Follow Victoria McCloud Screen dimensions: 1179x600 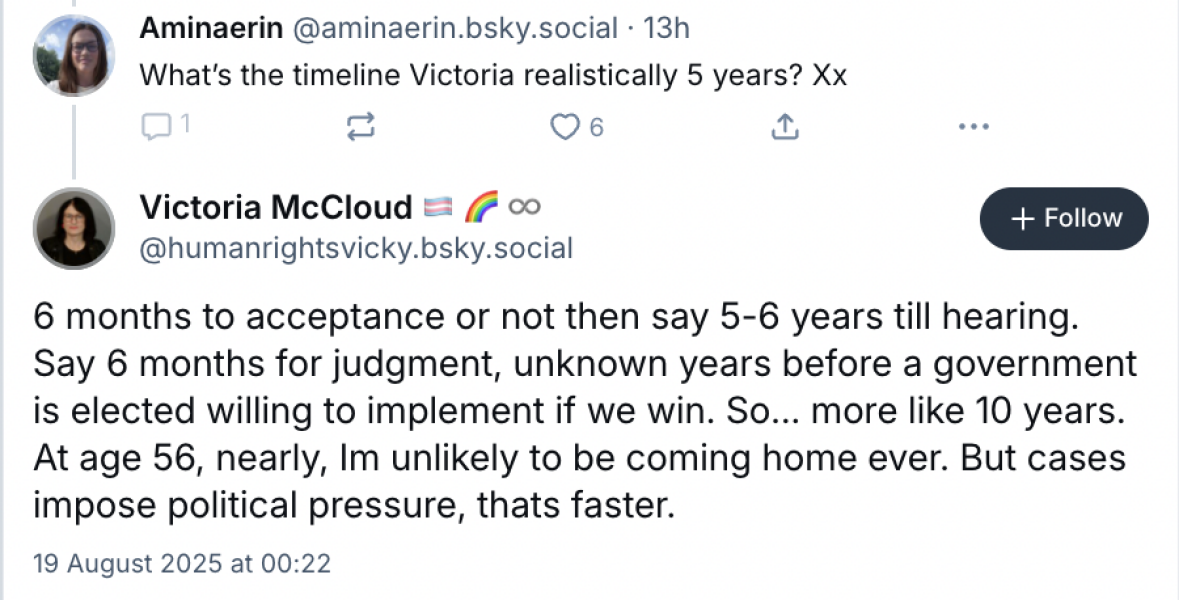click(x=1064, y=218)
